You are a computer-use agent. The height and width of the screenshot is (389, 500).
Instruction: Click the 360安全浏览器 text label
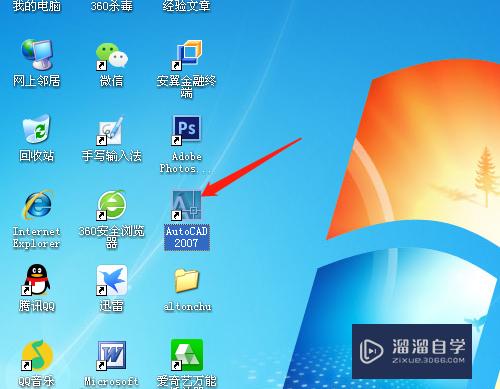(111, 237)
